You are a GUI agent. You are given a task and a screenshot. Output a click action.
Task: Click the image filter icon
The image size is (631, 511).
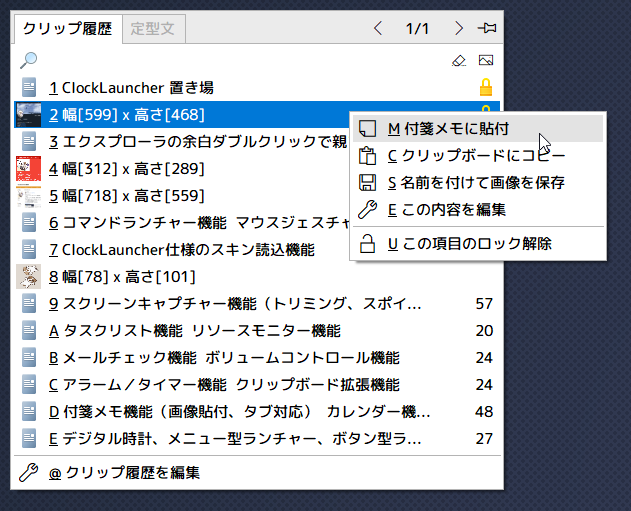[x=486, y=60]
